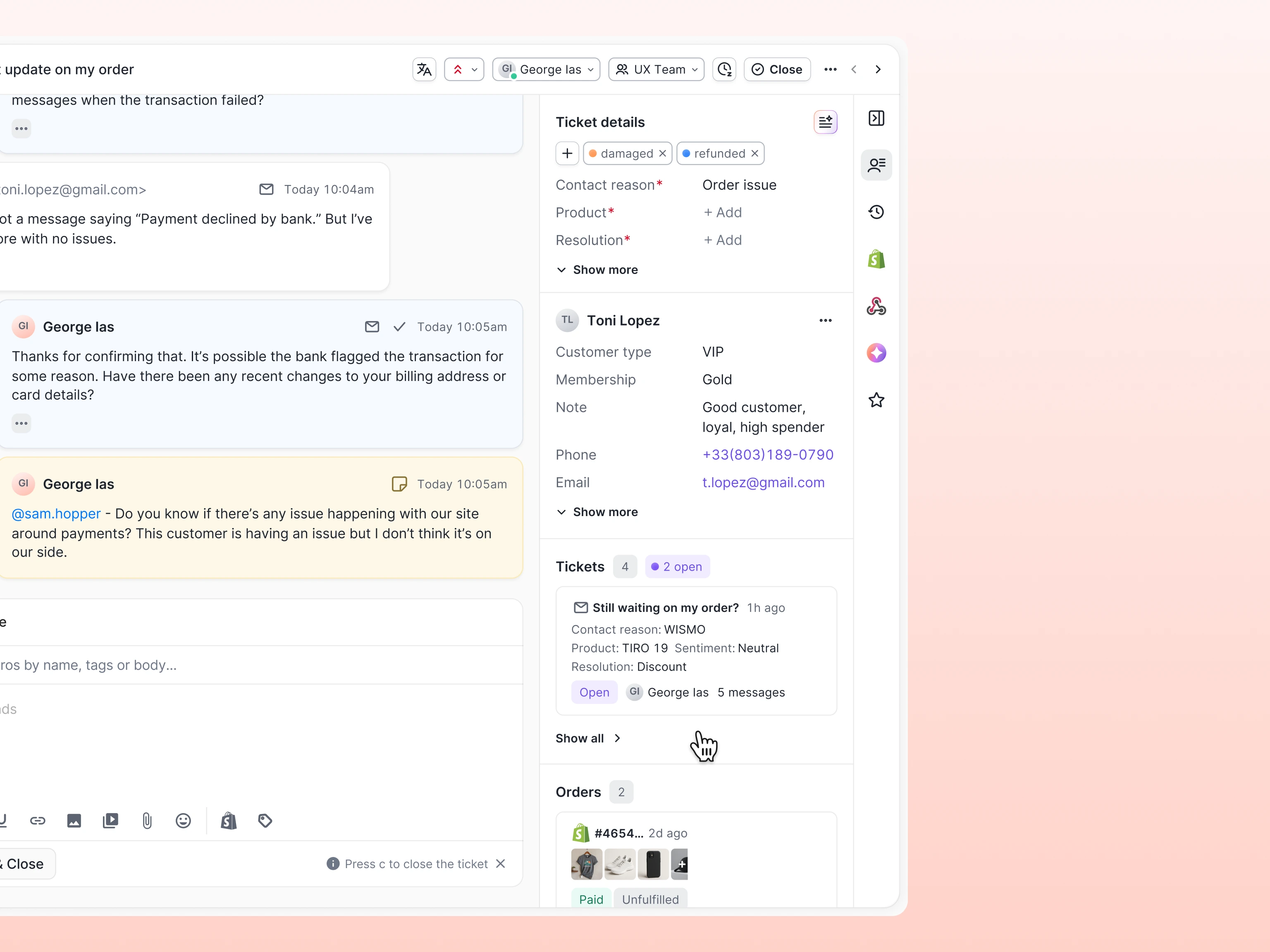Click the +more items thumbnail in order
This screenshot has height=952, width=1270.
[x=680, y=864]
